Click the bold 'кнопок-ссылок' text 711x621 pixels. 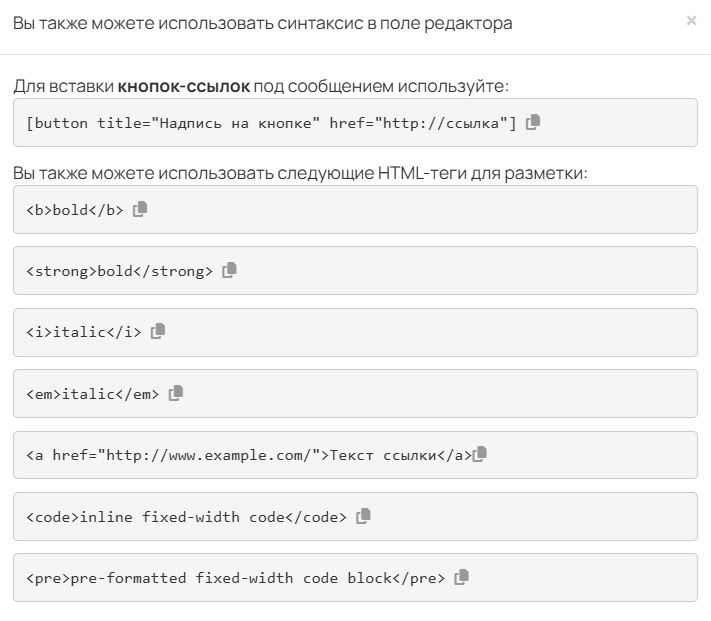[x=184, y=86]
